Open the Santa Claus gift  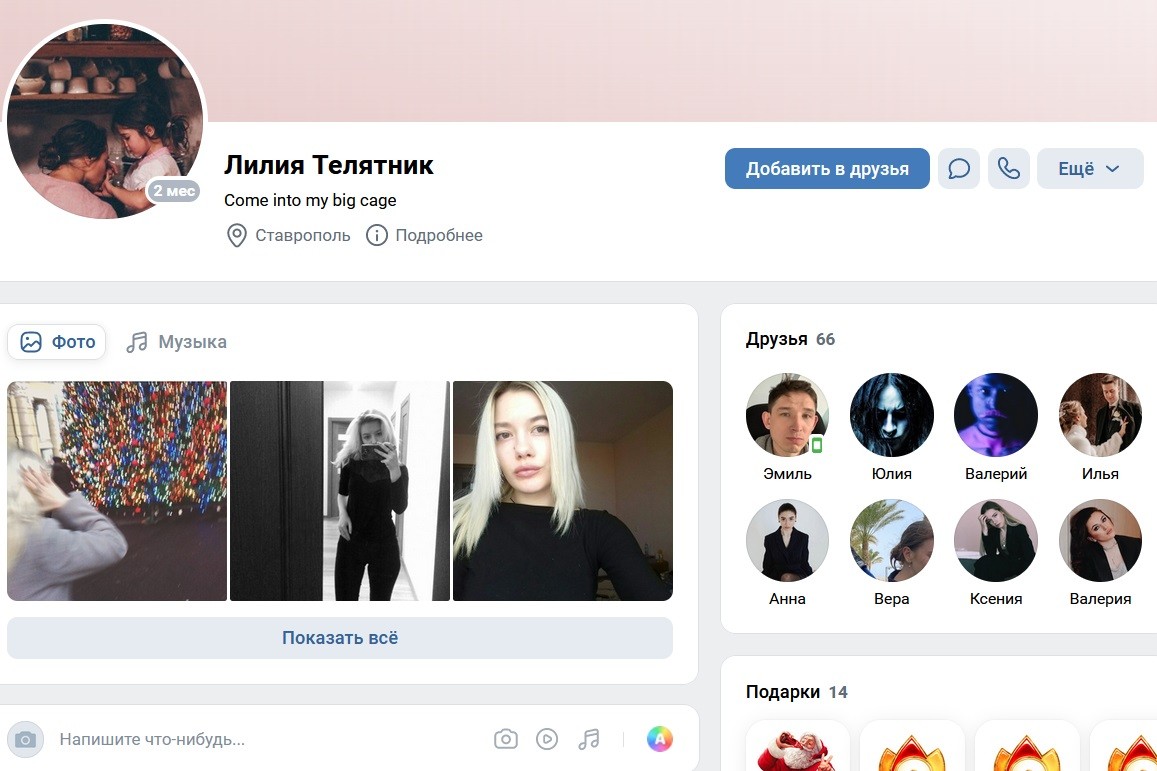[798, 747]
